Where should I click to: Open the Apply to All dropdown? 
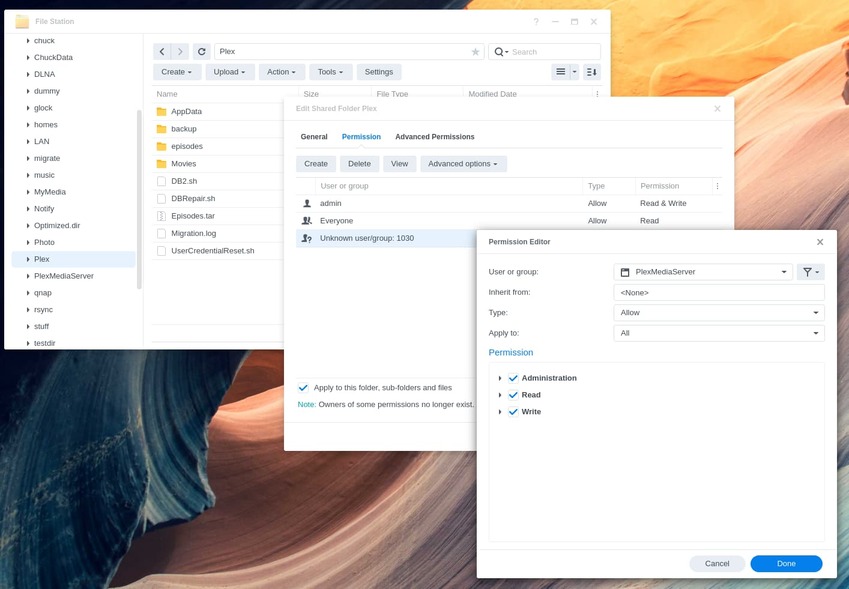[719, 333]
